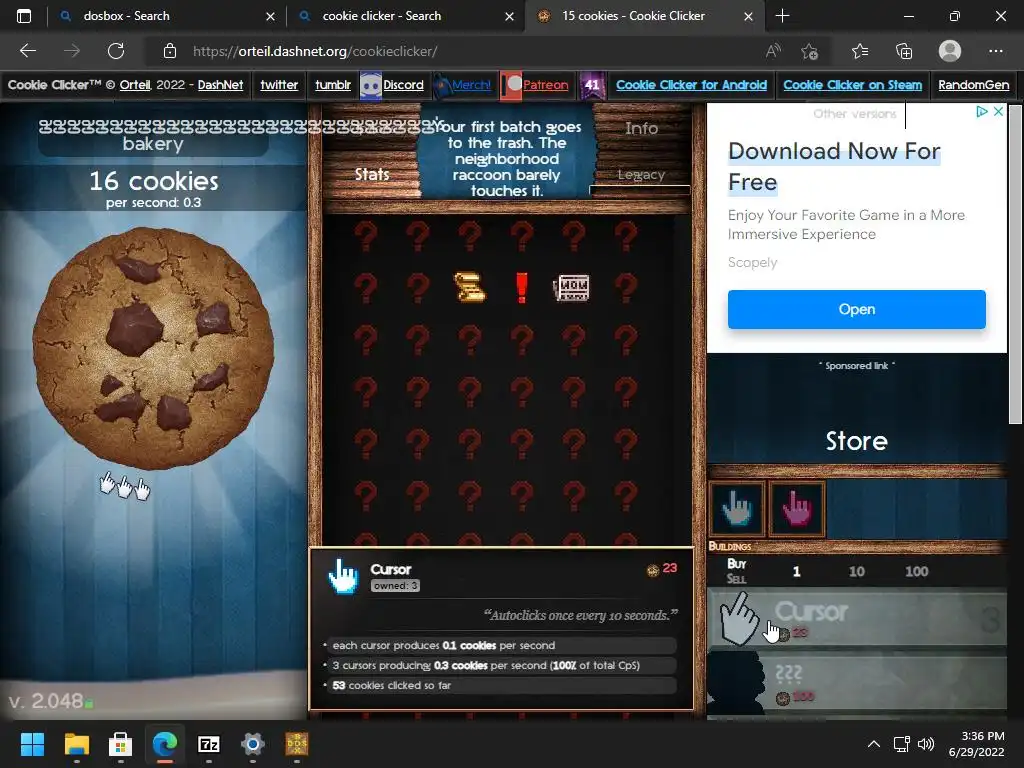Image resolution: width=1024 pixels, height=768 pixels.
Task: Set buy amount to 1
Action: [x=796, y=571]
